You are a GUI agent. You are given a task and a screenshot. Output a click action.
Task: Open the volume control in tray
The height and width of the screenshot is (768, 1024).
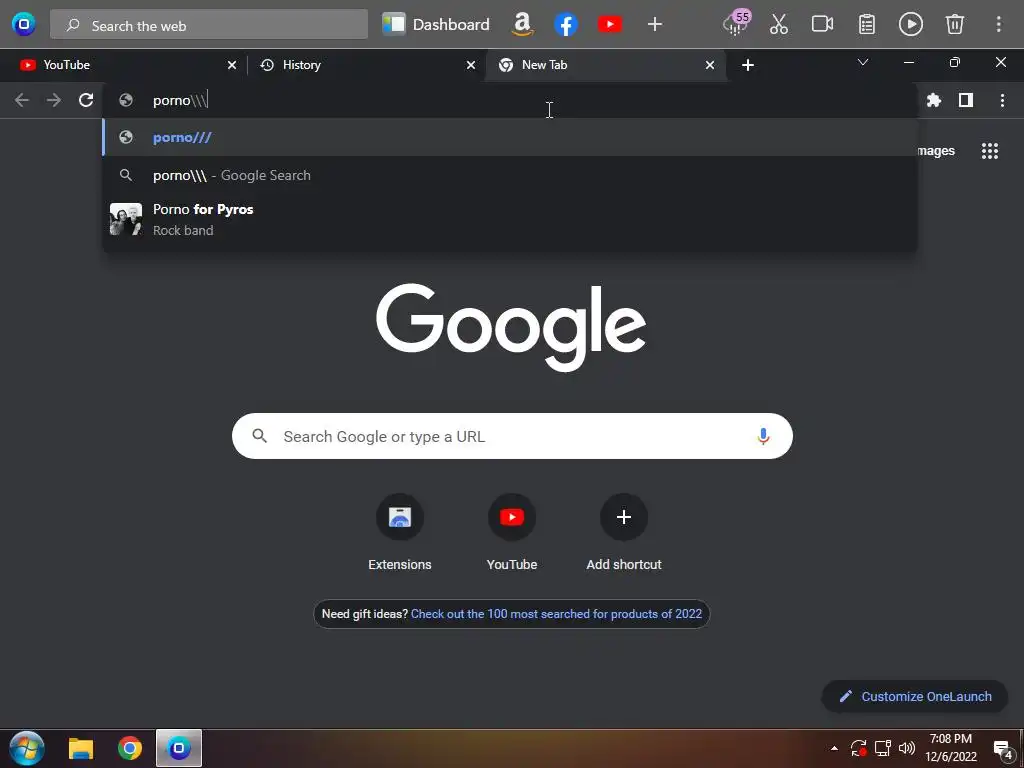point(906,748)
